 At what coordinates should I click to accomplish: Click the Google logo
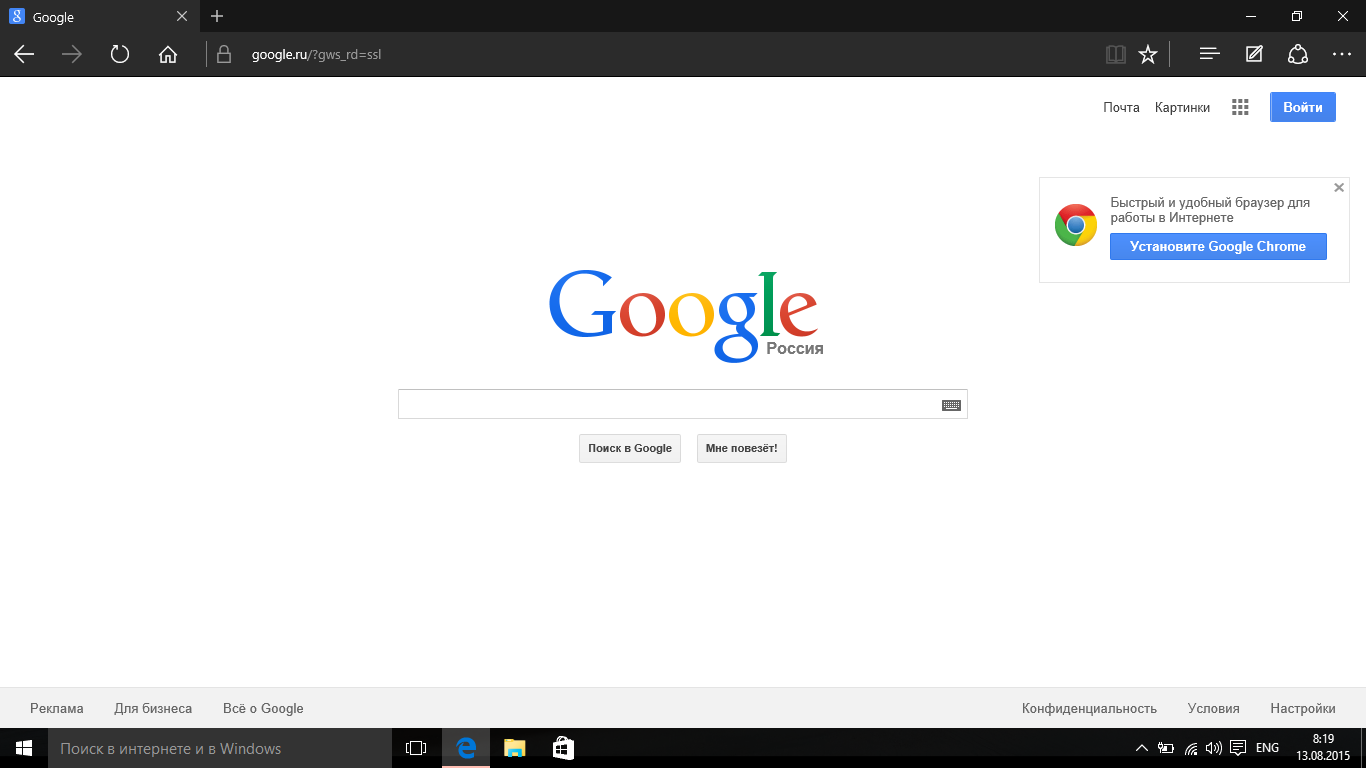pos(685,315)
